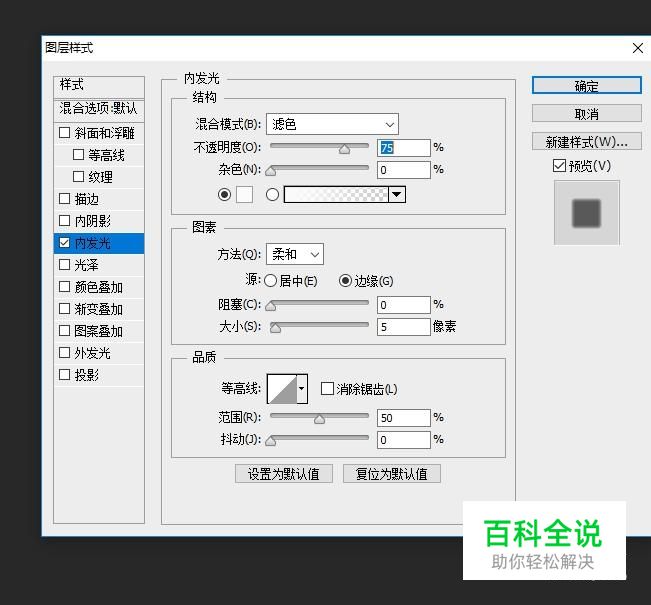Click the 大小 pixel value field
This screenshot has width=651, height=605.
click(x=404, y=327)
